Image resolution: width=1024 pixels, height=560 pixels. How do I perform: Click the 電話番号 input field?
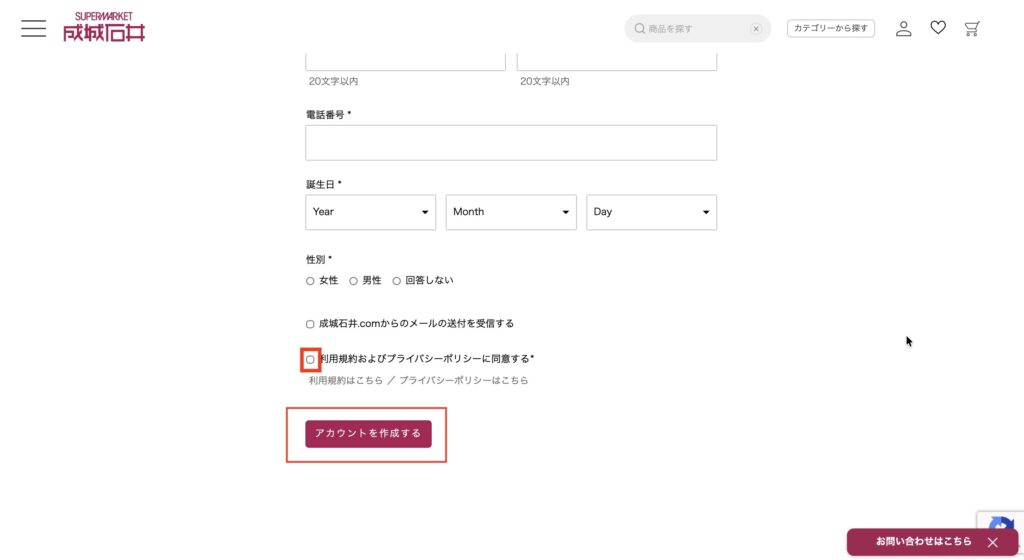pyautogui.click(x=511, y=143)
